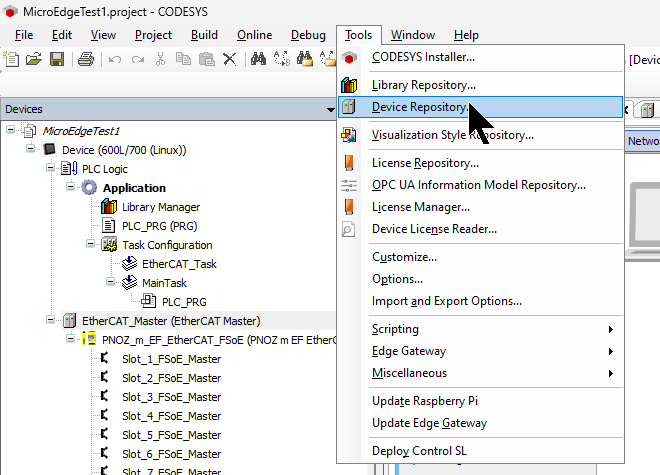Click the Device License Reader magnifier icon

(x=348, y=229)
